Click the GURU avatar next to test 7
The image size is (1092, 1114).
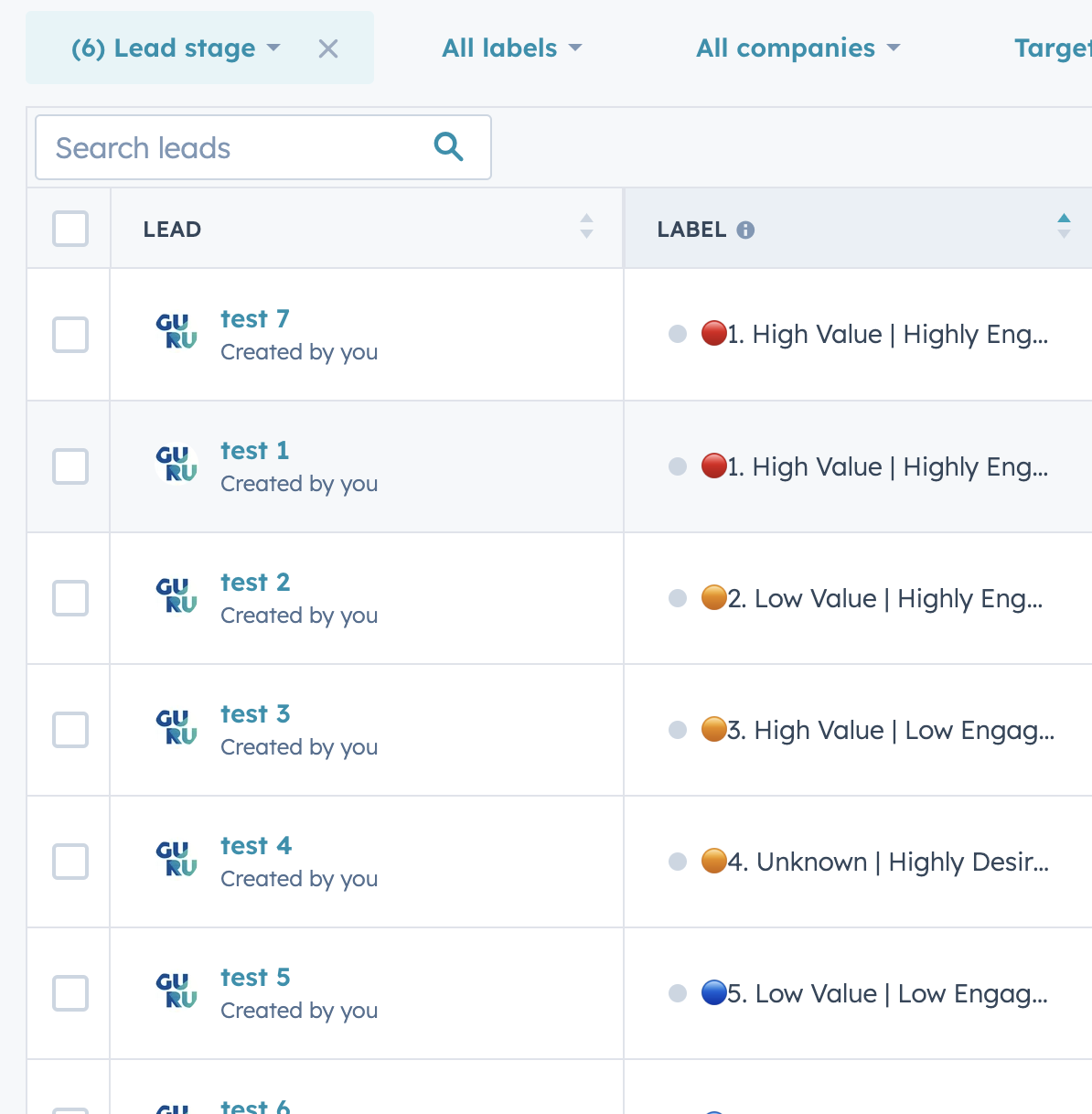[177, 334]
